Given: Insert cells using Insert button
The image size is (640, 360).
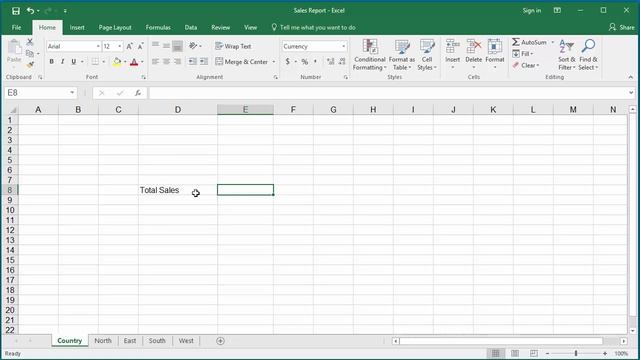Looking at the screenshot, I should tap(452, 54).
